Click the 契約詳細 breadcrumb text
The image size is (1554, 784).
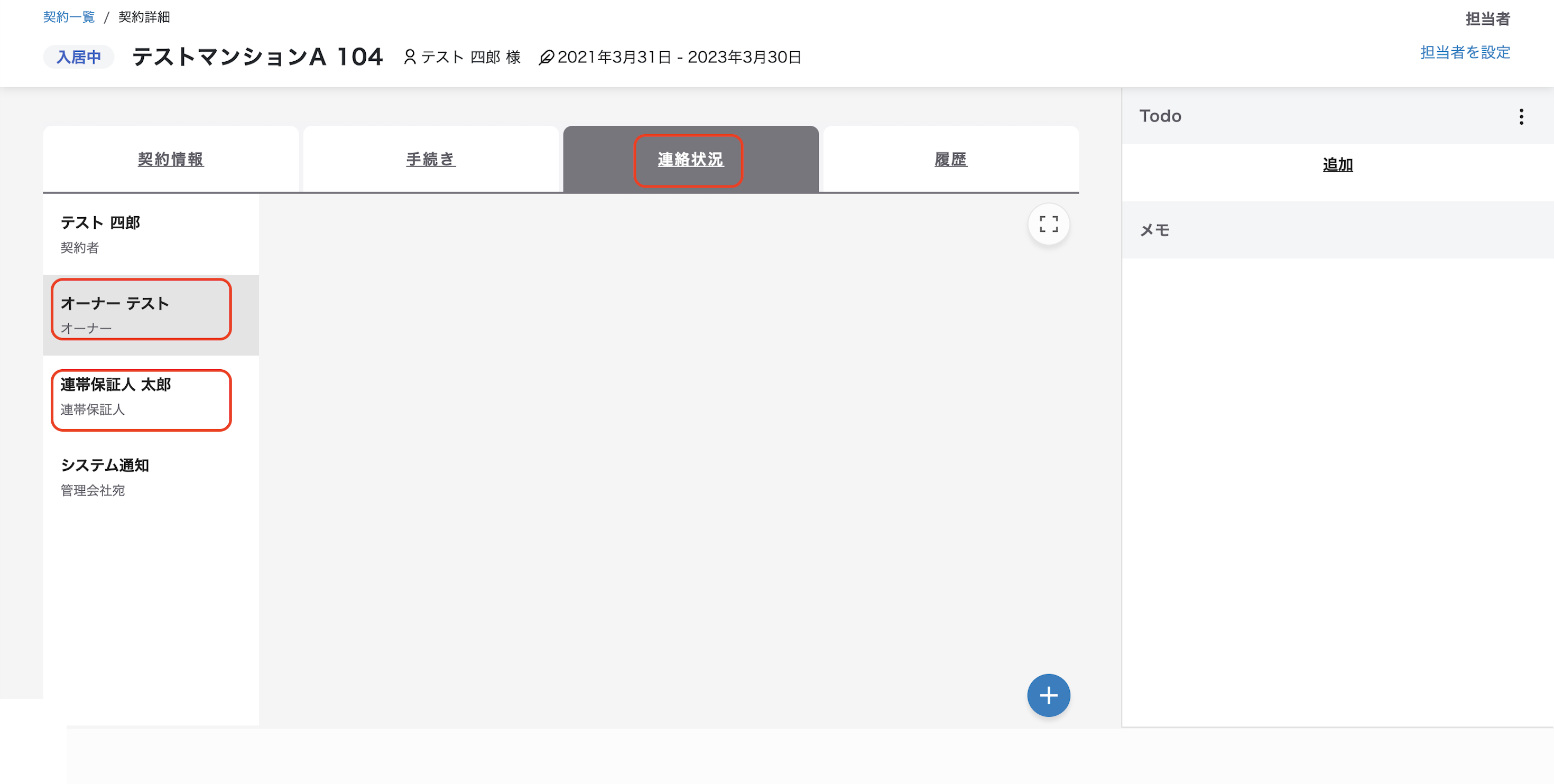144,17
